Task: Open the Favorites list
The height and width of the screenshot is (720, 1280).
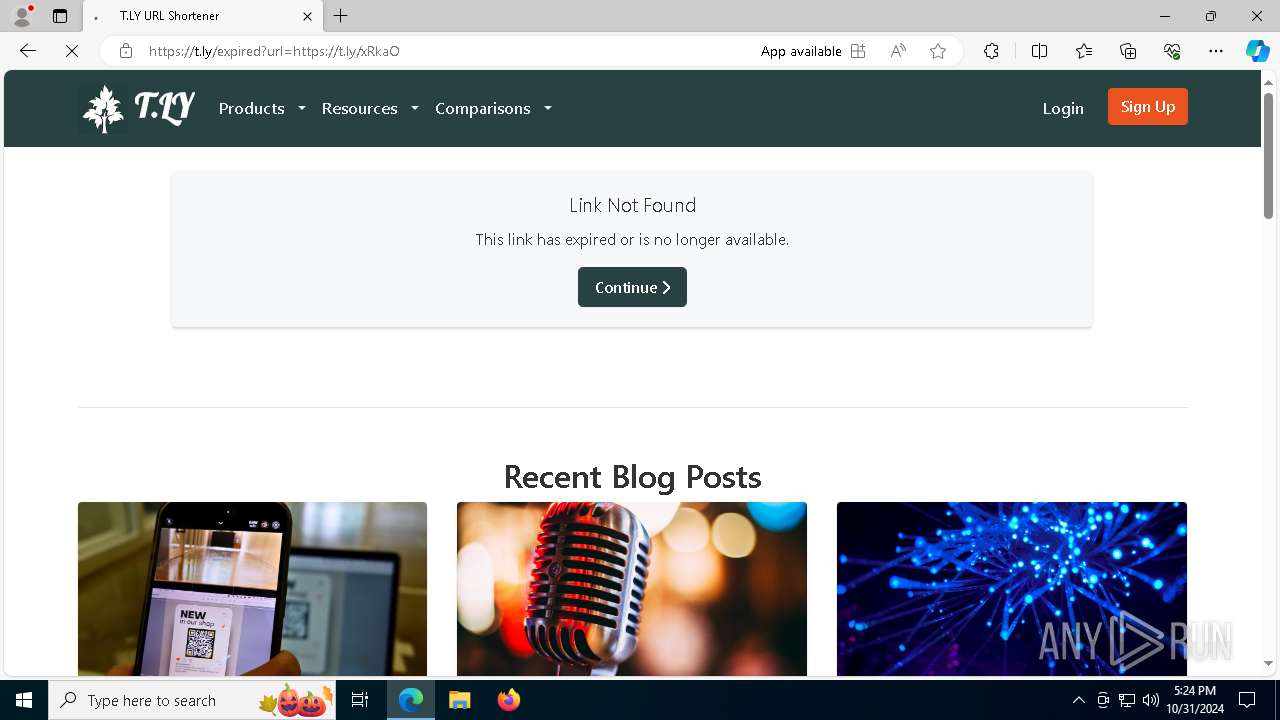Action: (x=1084, y=51)
